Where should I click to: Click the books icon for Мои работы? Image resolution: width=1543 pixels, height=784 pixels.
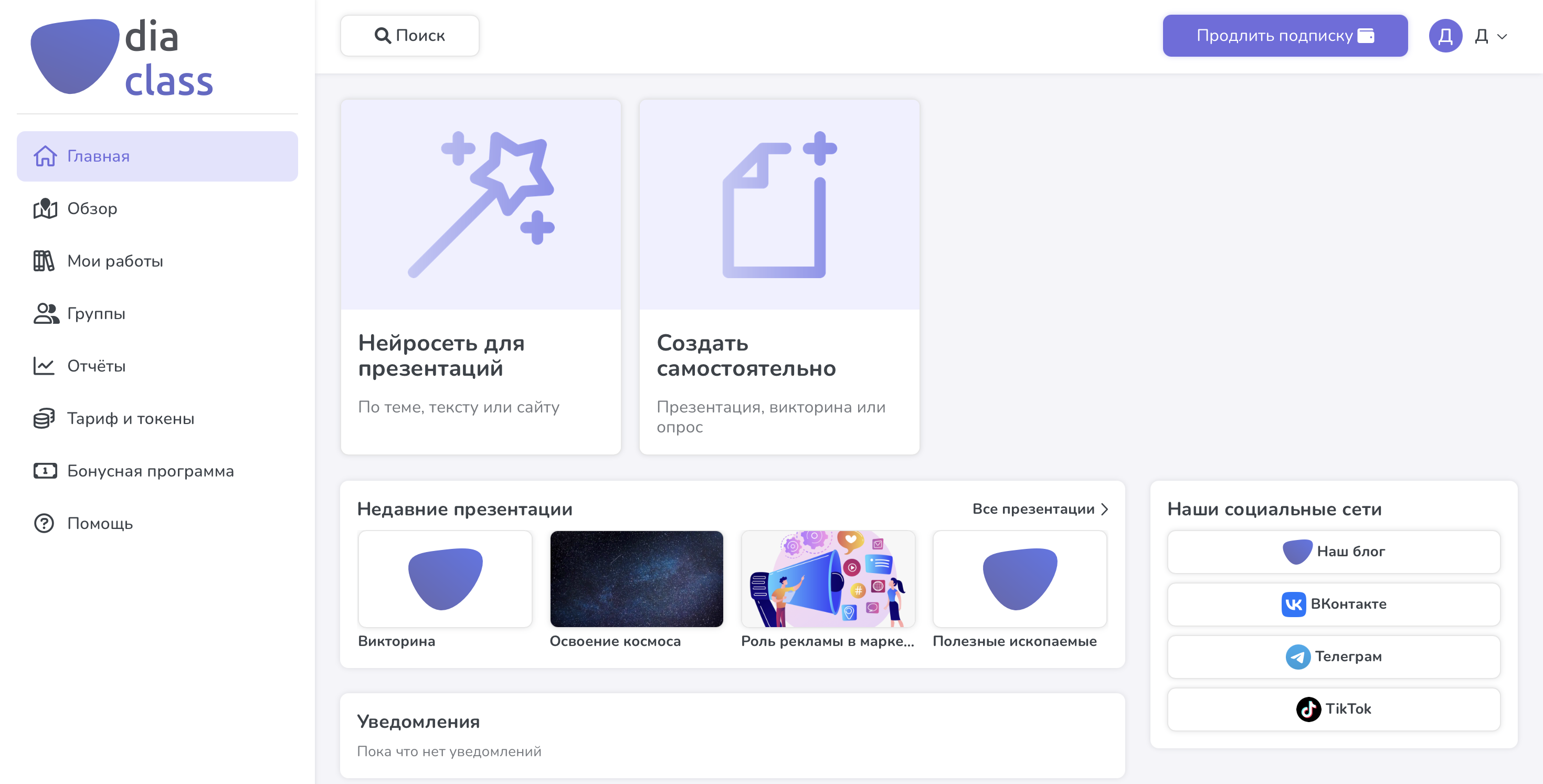44,261
